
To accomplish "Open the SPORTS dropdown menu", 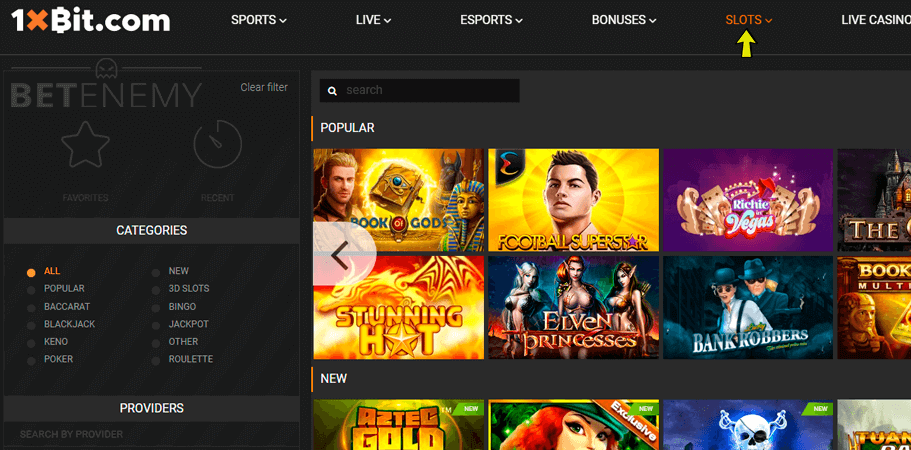I will 259,20.
